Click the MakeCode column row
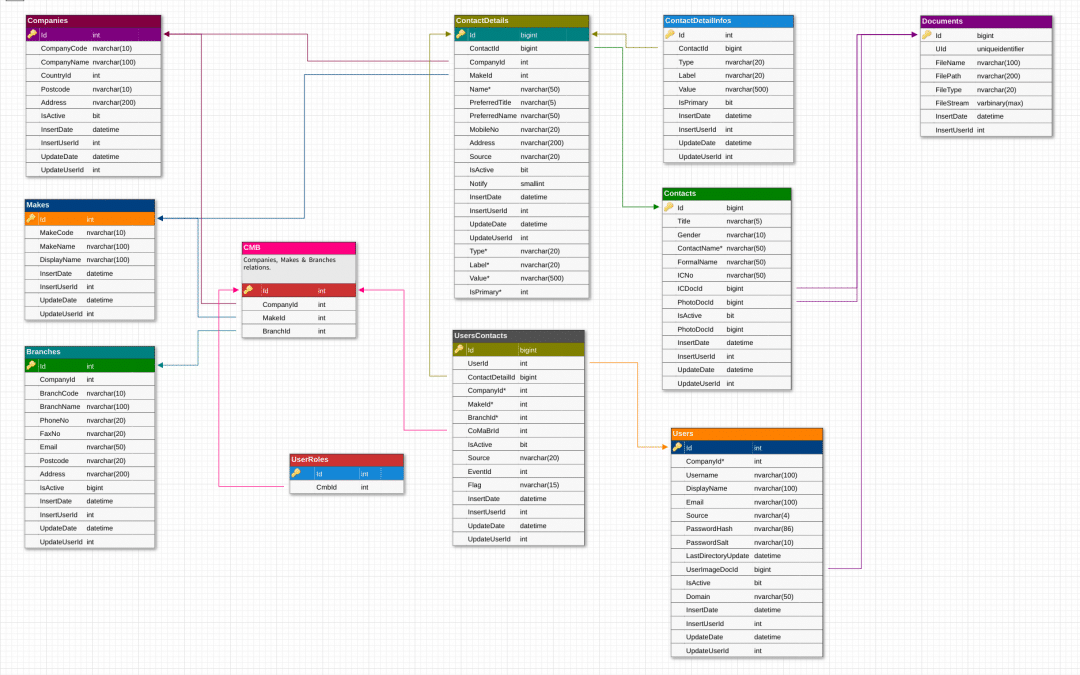1080x675 pixels. click(90, 233)
